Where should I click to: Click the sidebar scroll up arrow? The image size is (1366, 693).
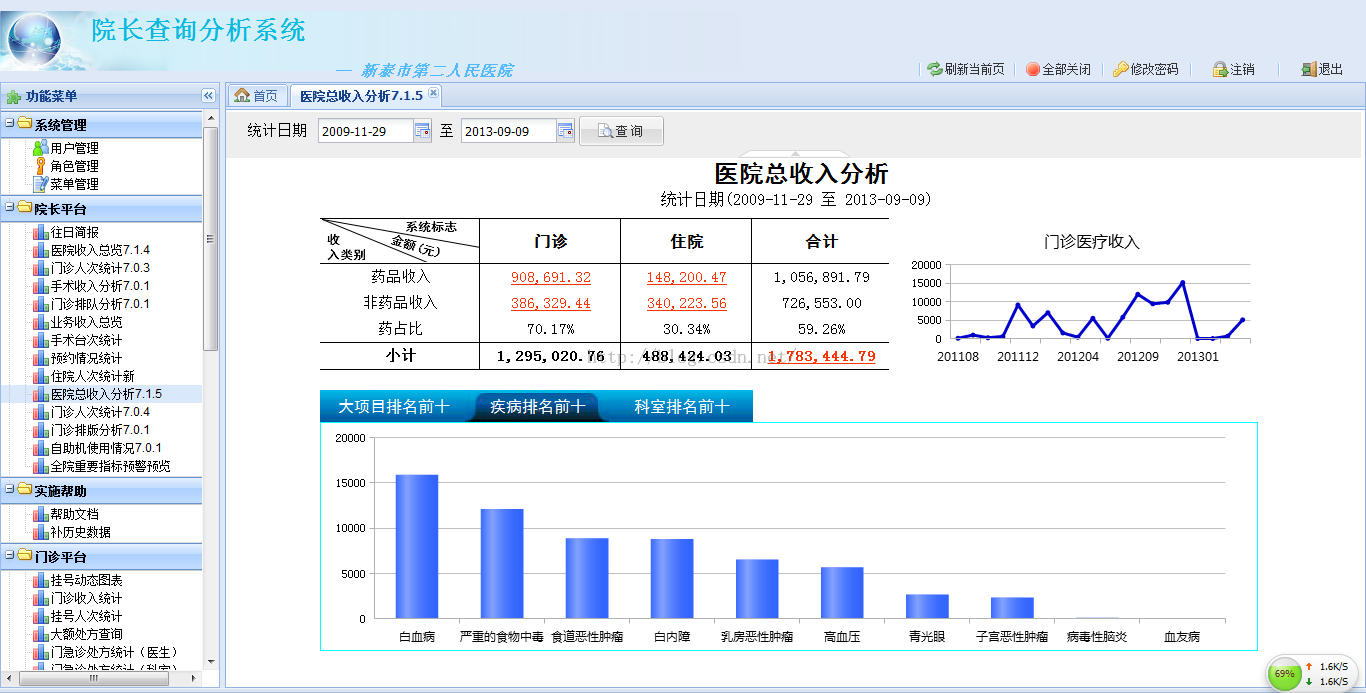pos(210,117)
